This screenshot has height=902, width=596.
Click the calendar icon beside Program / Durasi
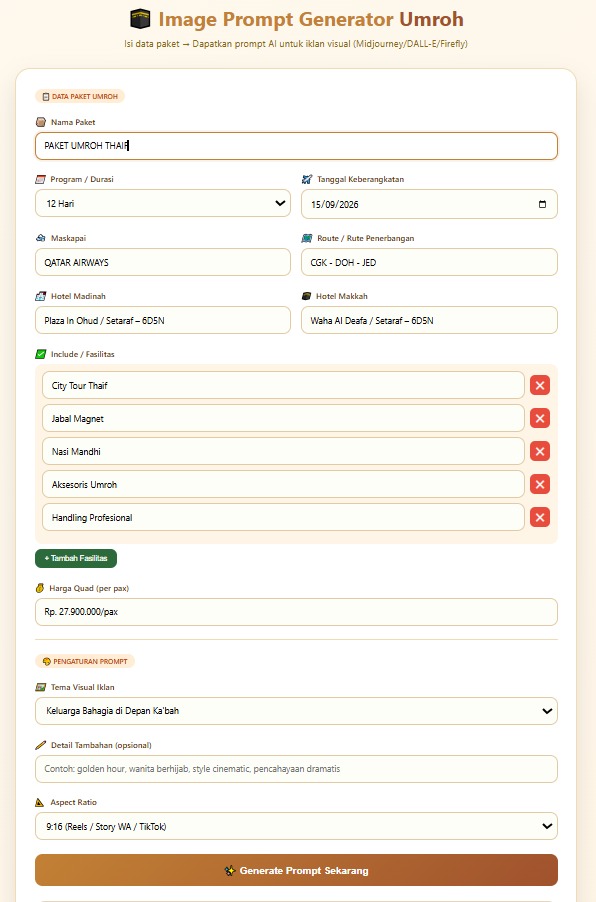pos(40,179)
